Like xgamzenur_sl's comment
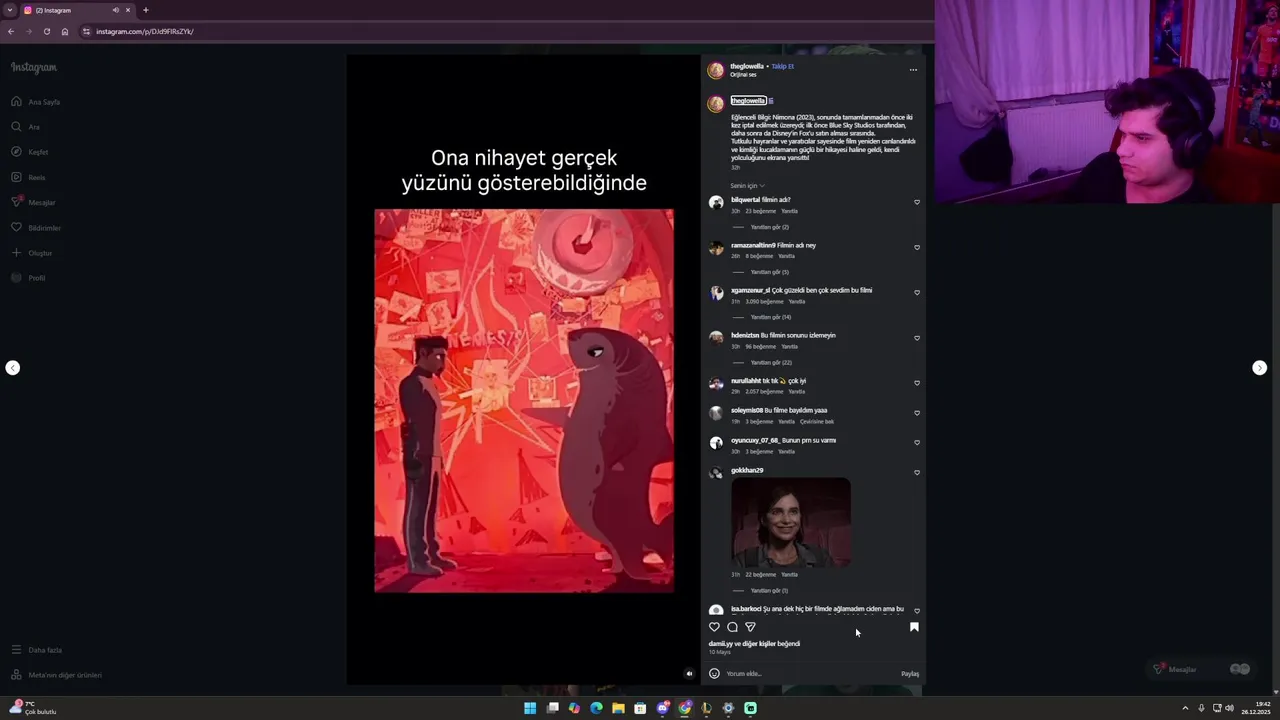 pyautogui.click(x=917, y=292)
